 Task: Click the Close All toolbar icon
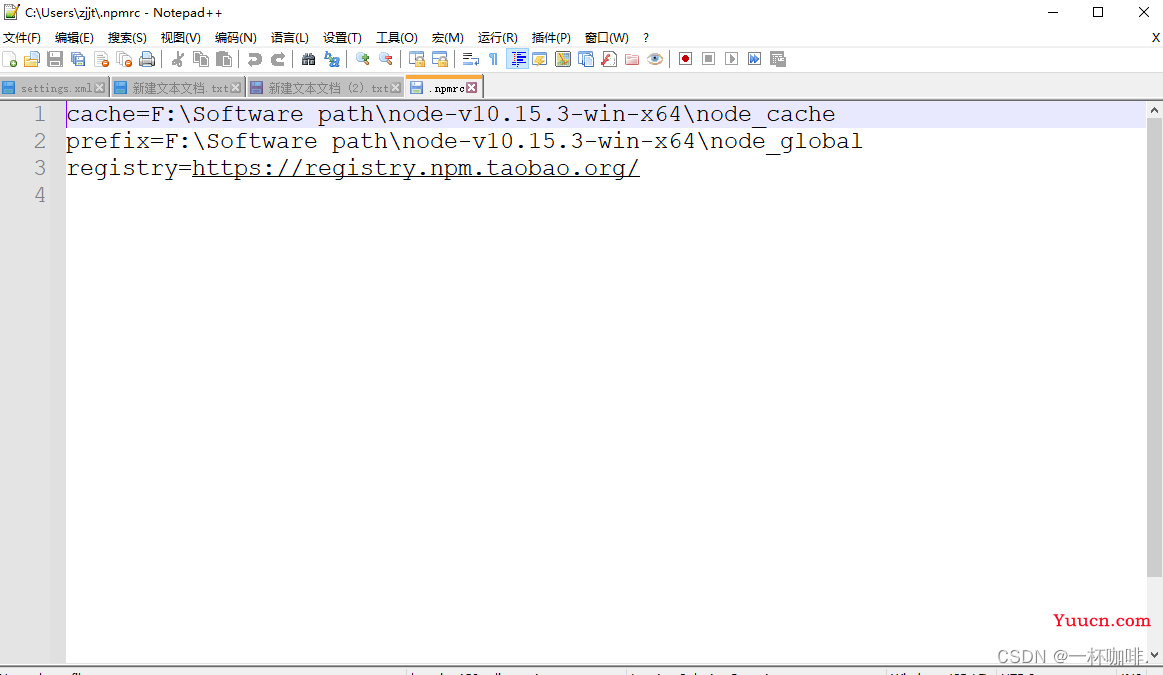click(125, 59)
